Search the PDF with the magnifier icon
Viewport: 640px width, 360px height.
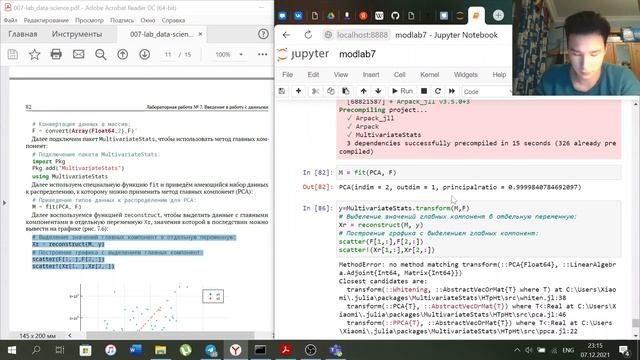(100, 54)
